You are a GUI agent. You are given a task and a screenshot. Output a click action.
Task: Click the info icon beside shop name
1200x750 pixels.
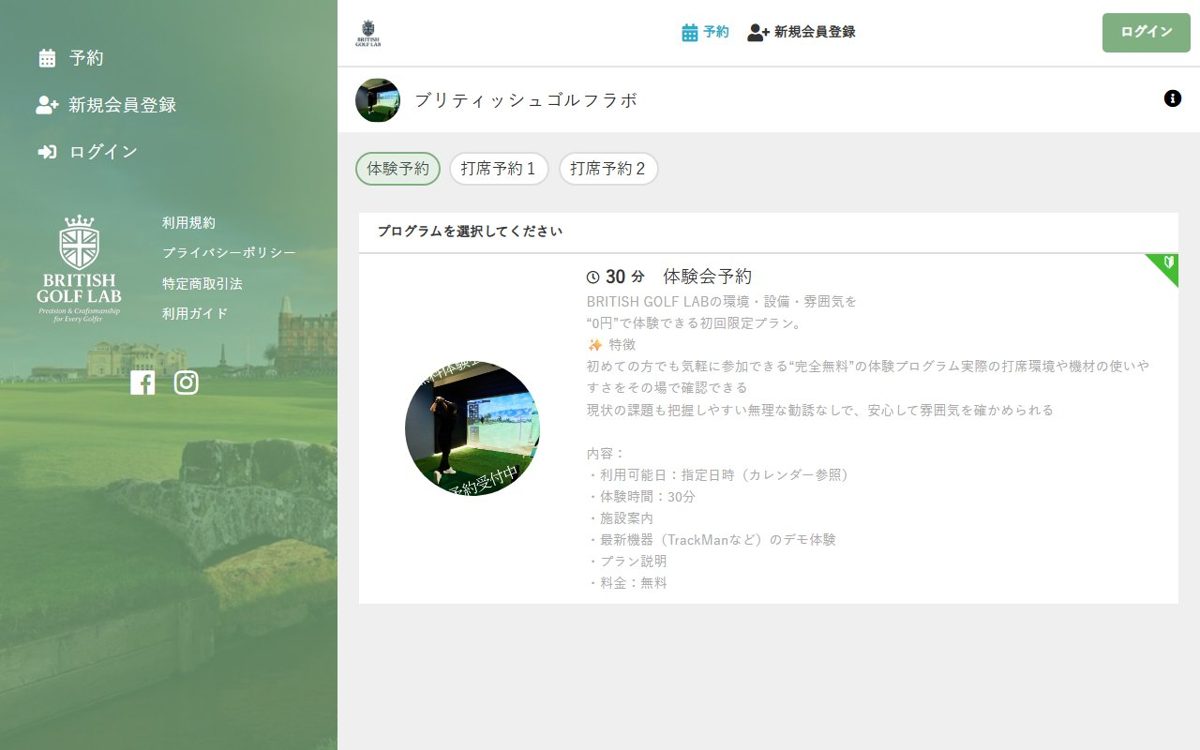[x=1173, y=98]
